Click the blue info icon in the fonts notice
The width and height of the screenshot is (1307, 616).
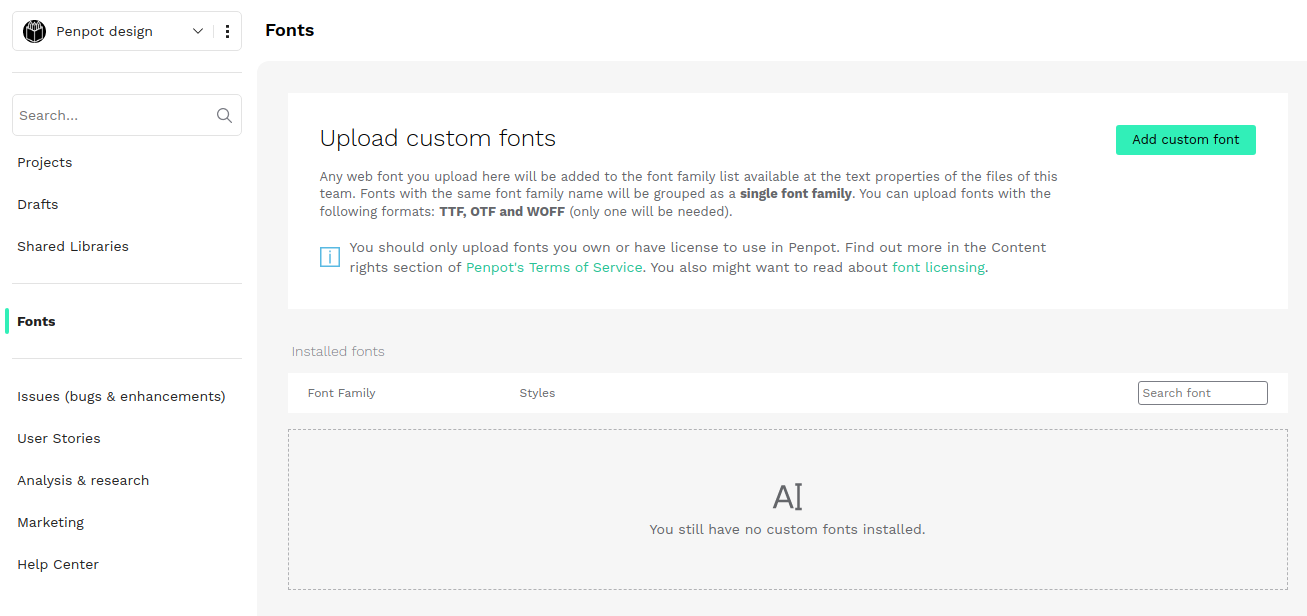[x=330, y=257]
